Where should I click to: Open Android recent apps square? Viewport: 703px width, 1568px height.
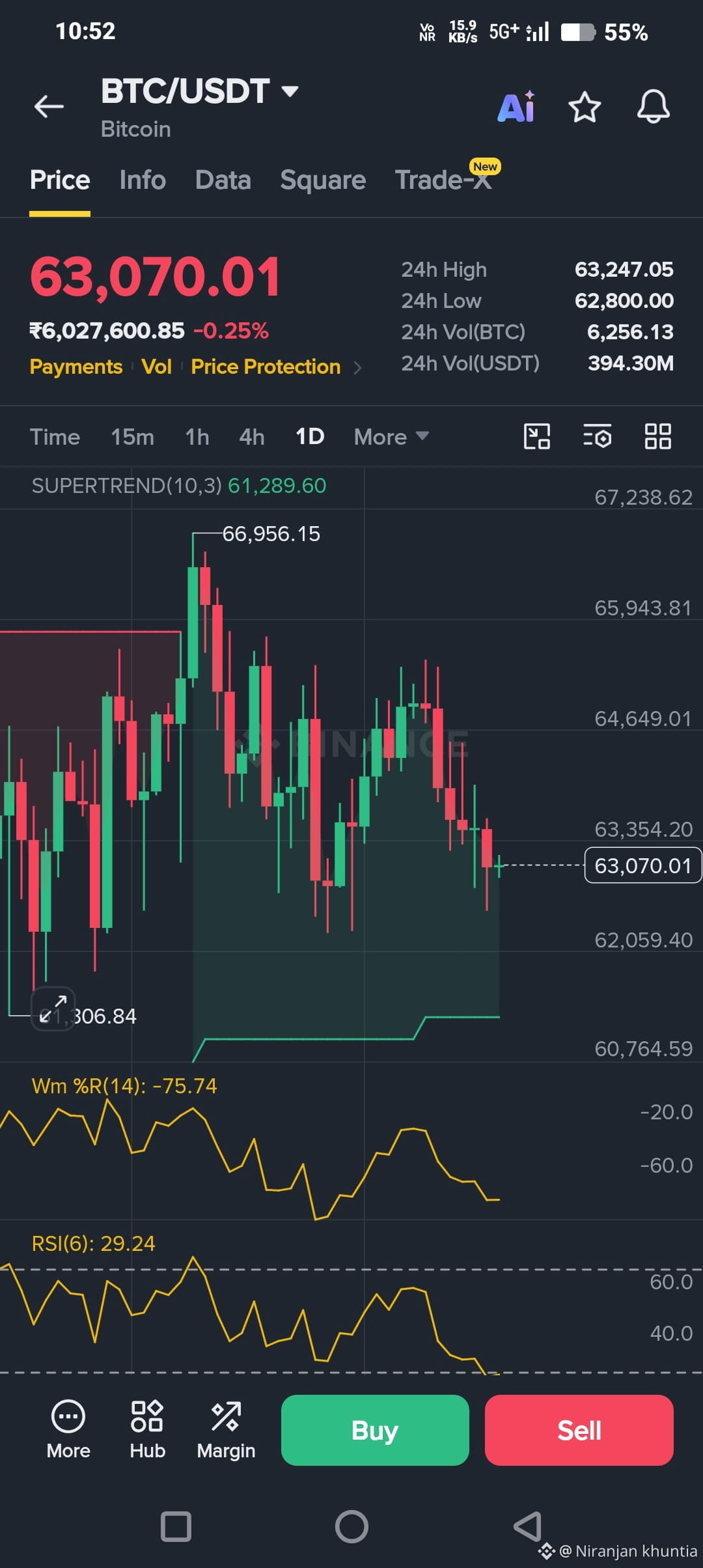pyautogui.click(x=176, y=1526)
